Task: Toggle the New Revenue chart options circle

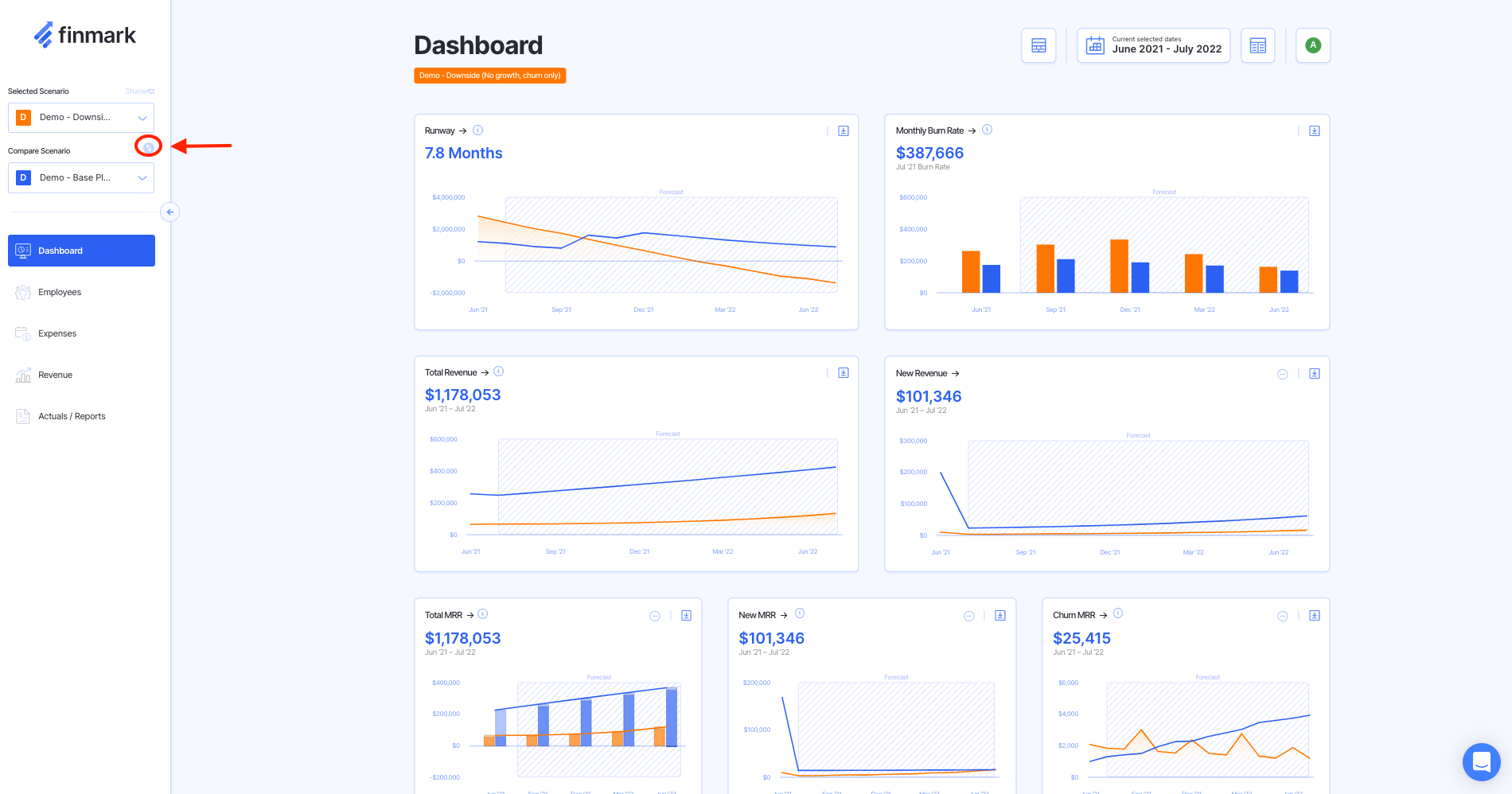Action: [x=1282, y=374]
